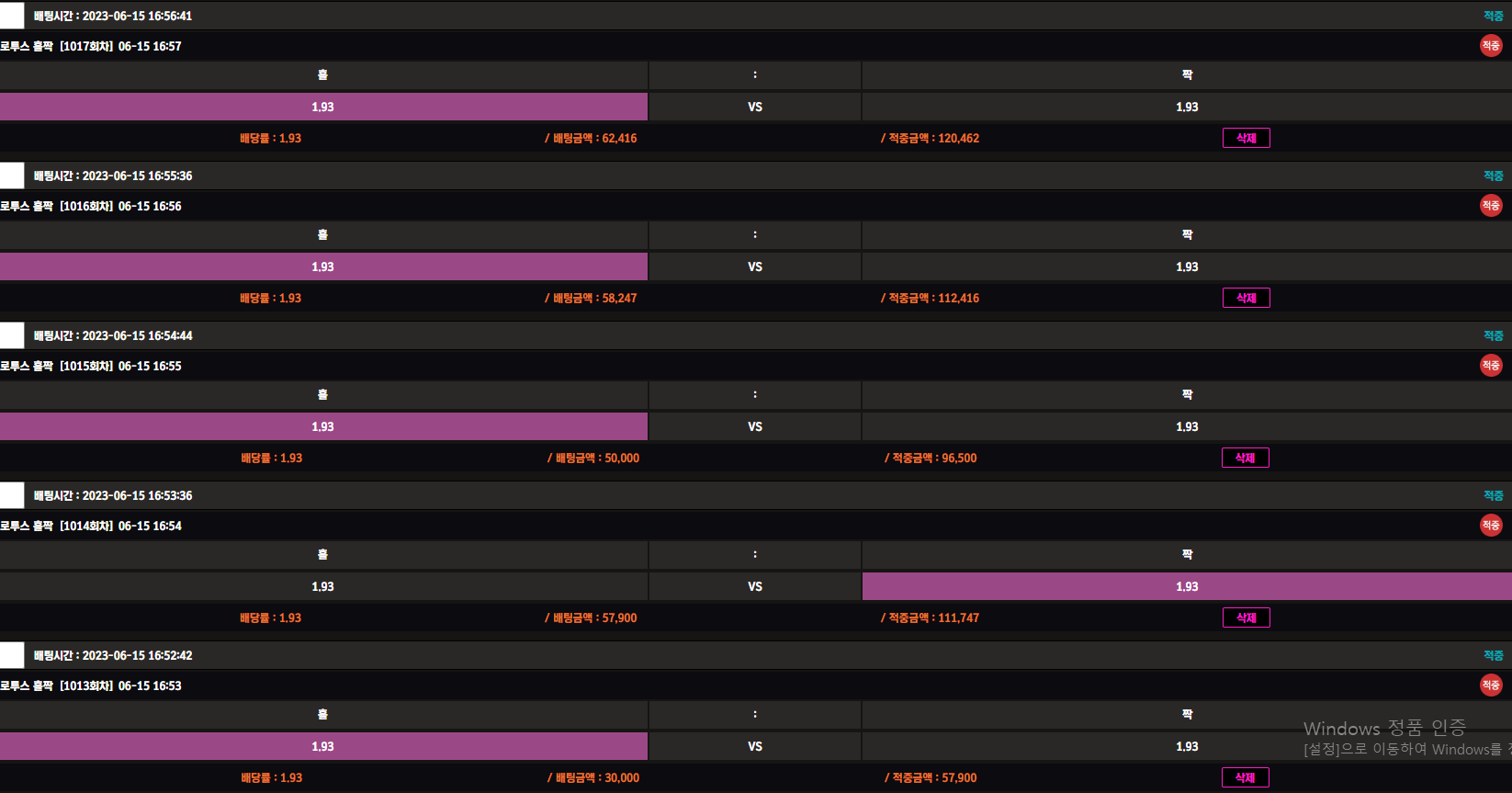Tick checkbox for 16:55:36 bet
Screen dimensions: 1512x793
pos(12,176)
